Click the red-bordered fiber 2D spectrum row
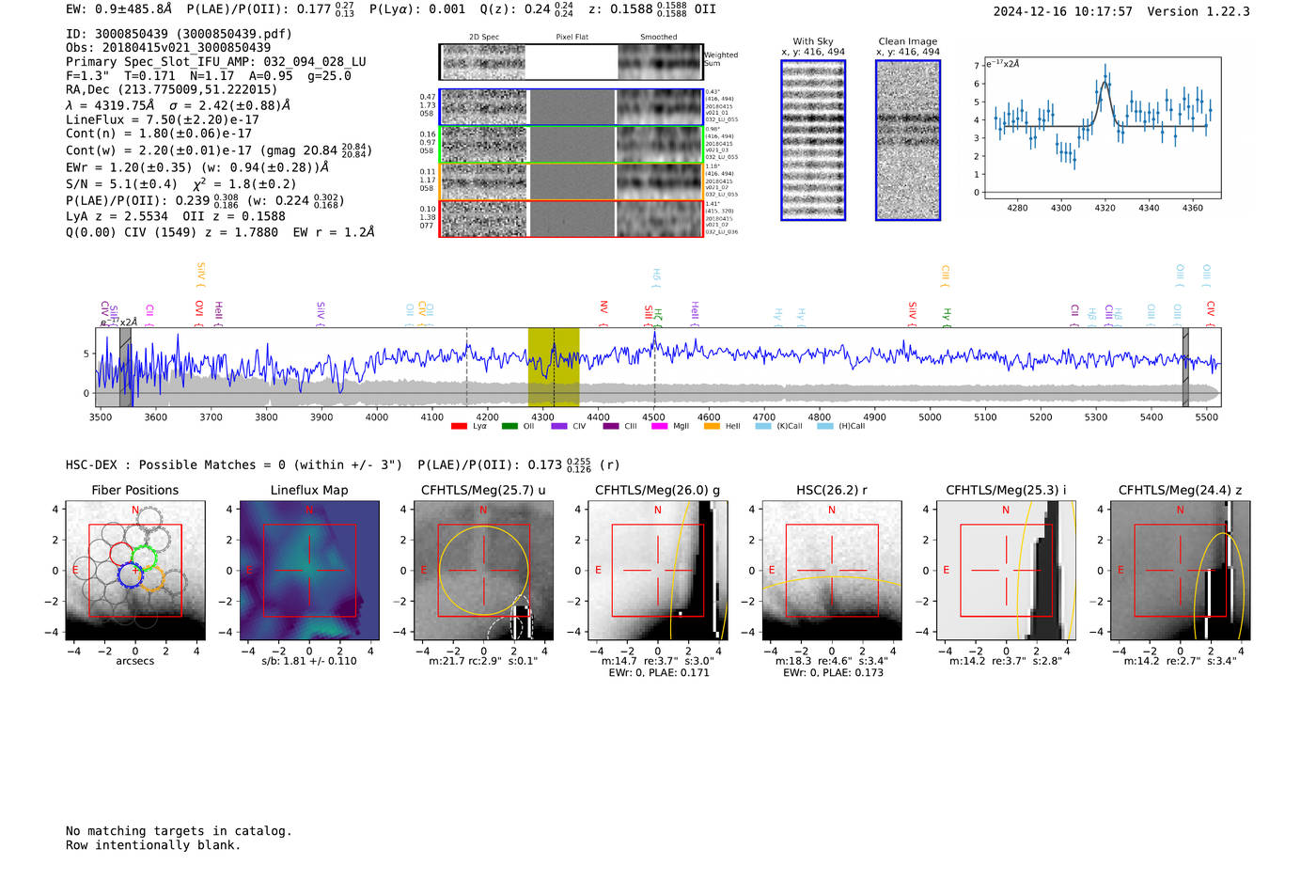This screenshot has width=1316, height=896. coord(571,218)
